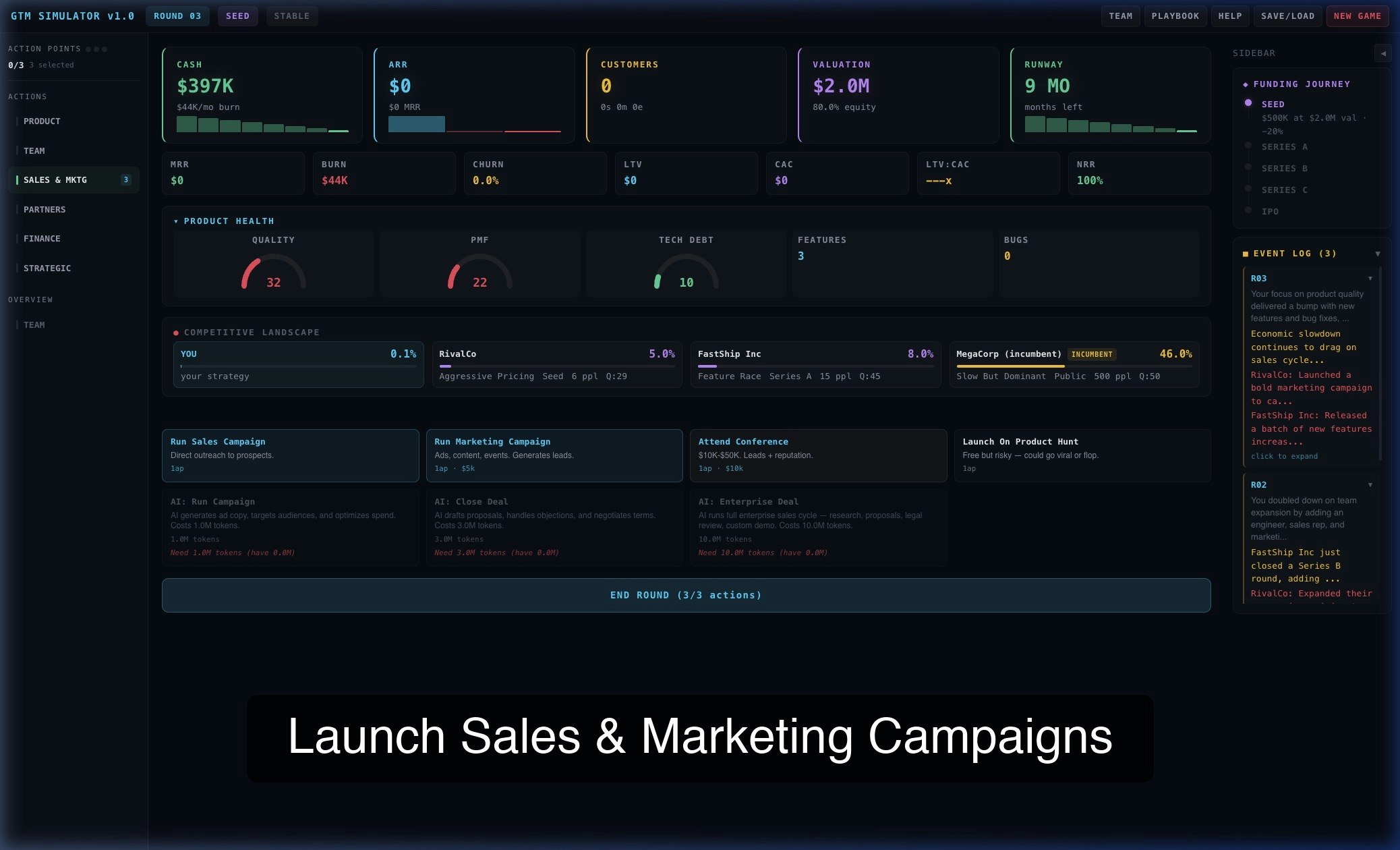Start a New Game
Image resolution: width=1400 pixels, height=850 pixels.
coord(1357,16)
